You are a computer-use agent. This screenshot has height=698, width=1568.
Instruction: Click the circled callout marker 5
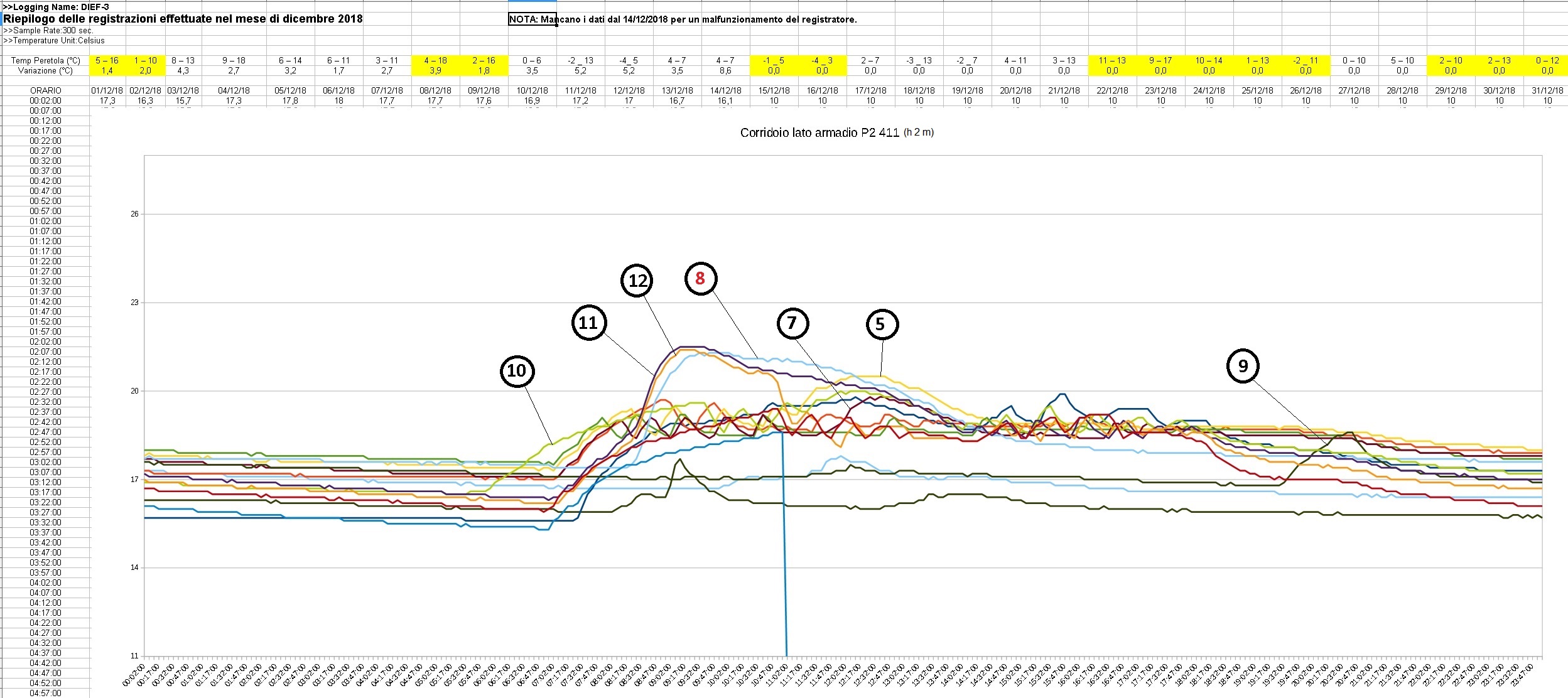click(881, 324)
